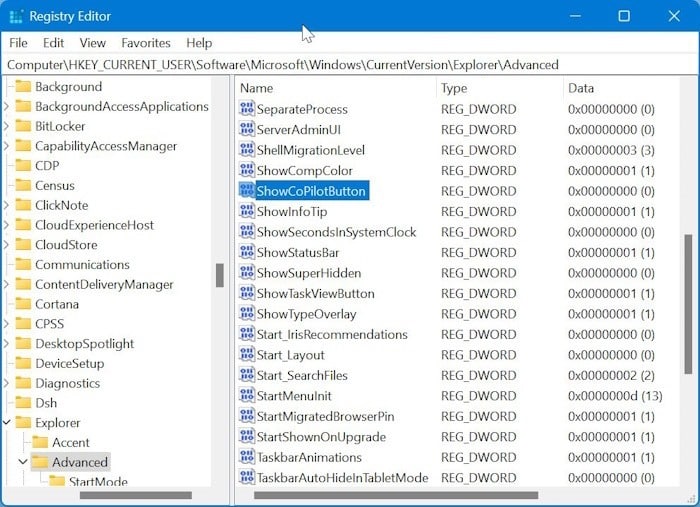Select the StartMode subkey
The height and width of the screenshot is (507, 700).
point(98,482)
